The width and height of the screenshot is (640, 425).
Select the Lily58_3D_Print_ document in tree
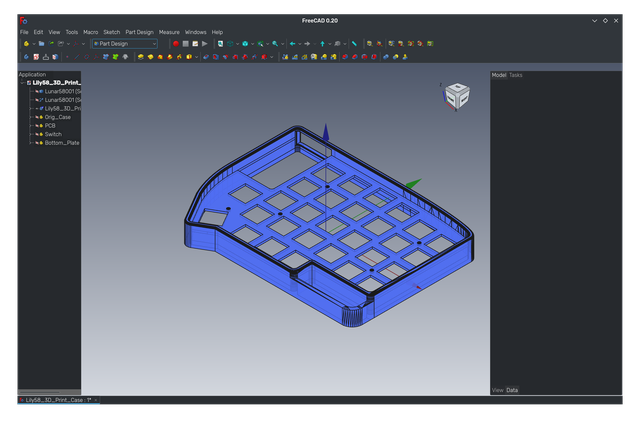coord(56,83)
